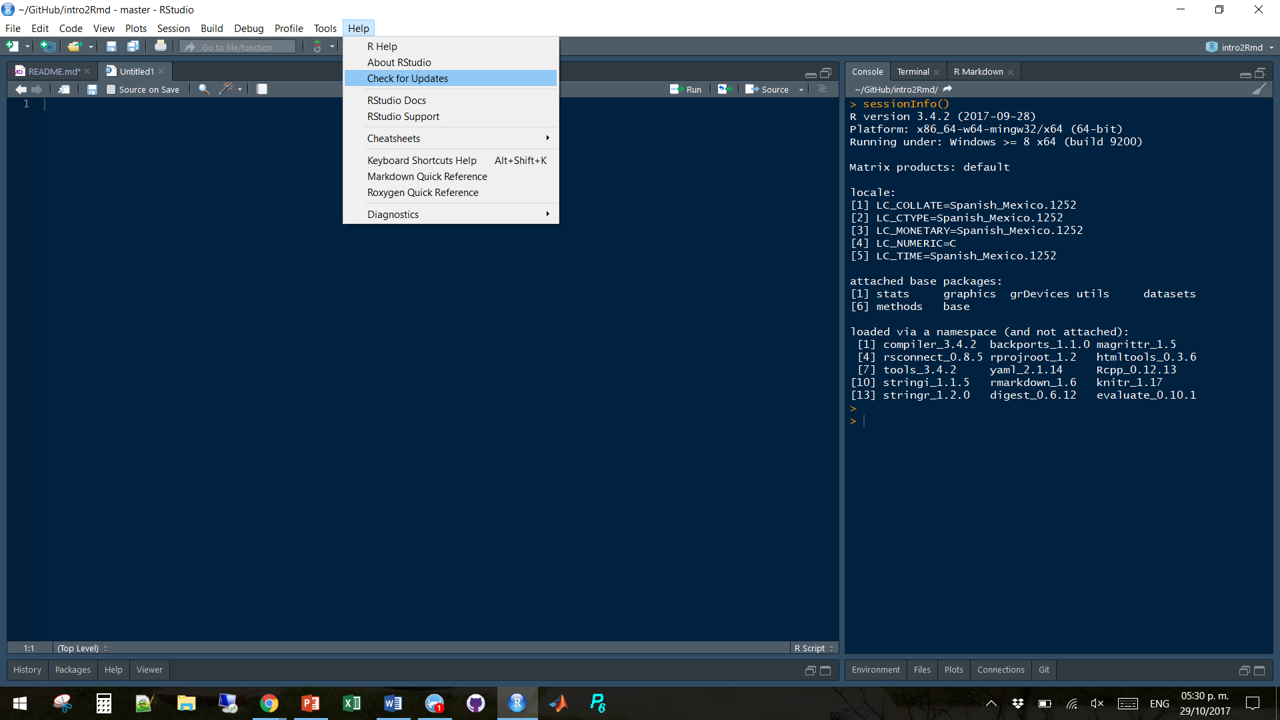Open Chrome from the Windows taskbar

[269, 703]
